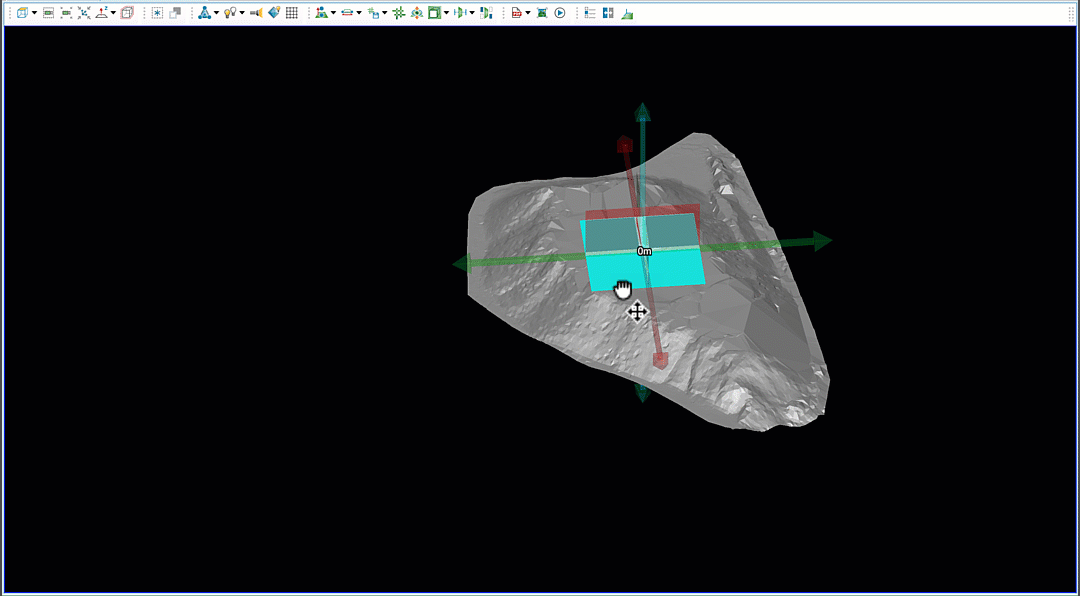Click the 0m distance label on the plane
This screenshot has width=1080, height=596.
point(644,251)
